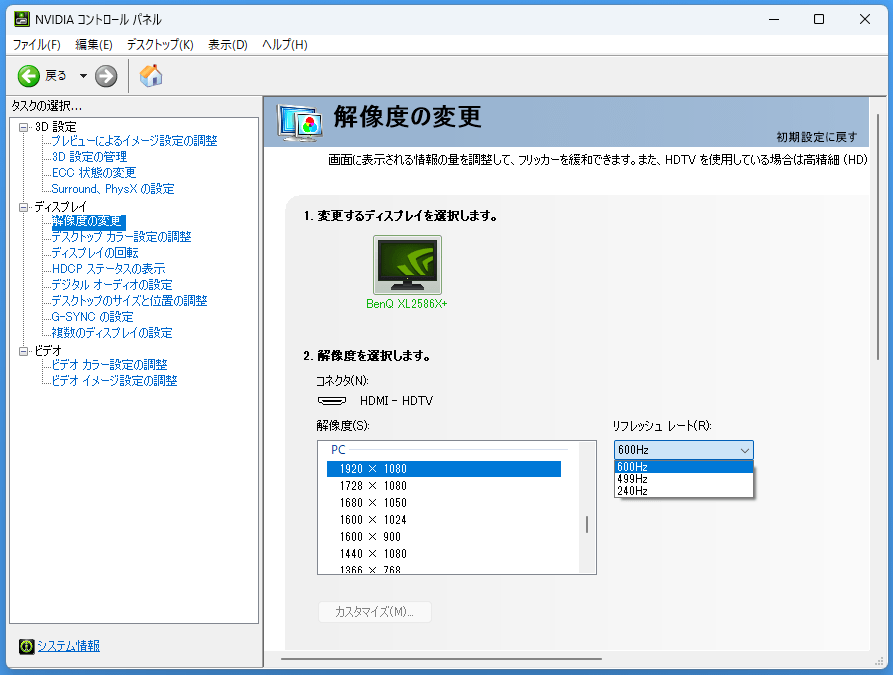The width and height of the screenshot is (893, 675).
Task: Click the right pane vertical scrollbar
Action: (x=878, y=236)
